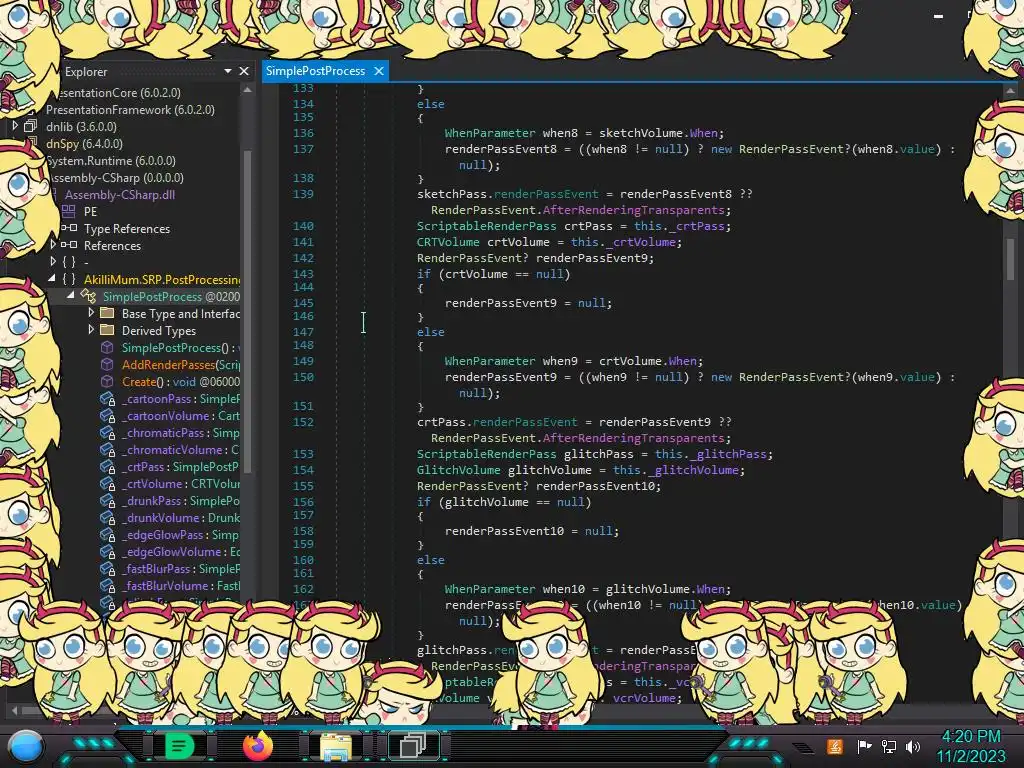This screenshot has height=768, width=1024.
Task: Click the Start orb button
Action: click(x=26, y=747)
